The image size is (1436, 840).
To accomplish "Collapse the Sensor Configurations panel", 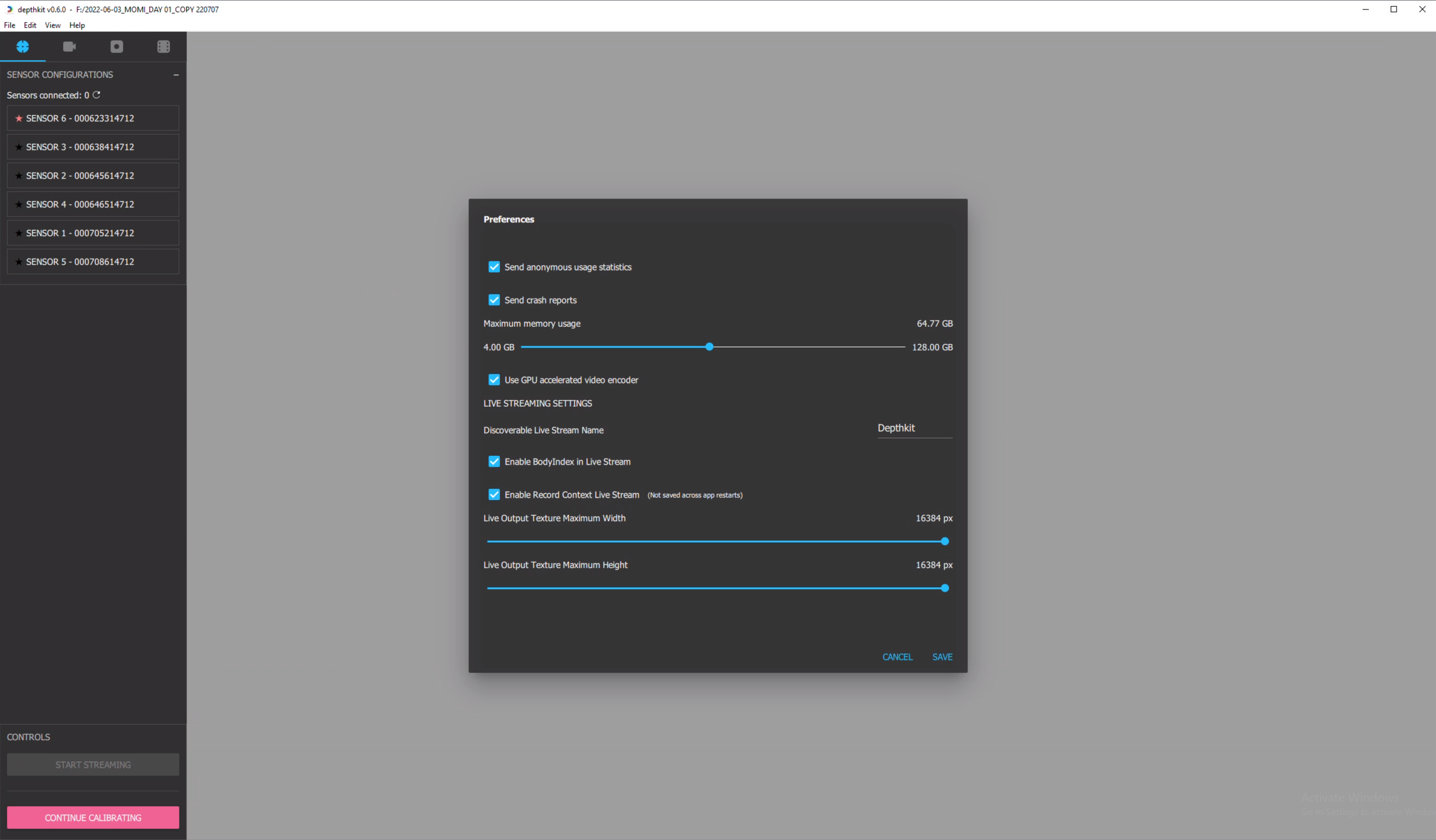I will point(176,75).
